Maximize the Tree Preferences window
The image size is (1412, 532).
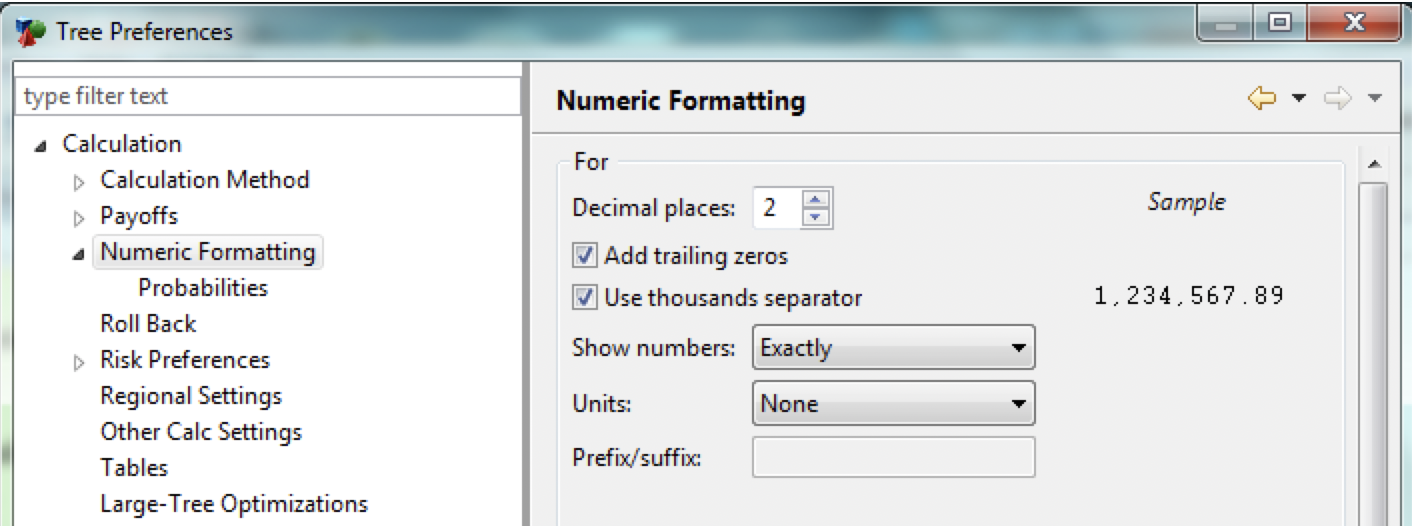point(1279,23)
